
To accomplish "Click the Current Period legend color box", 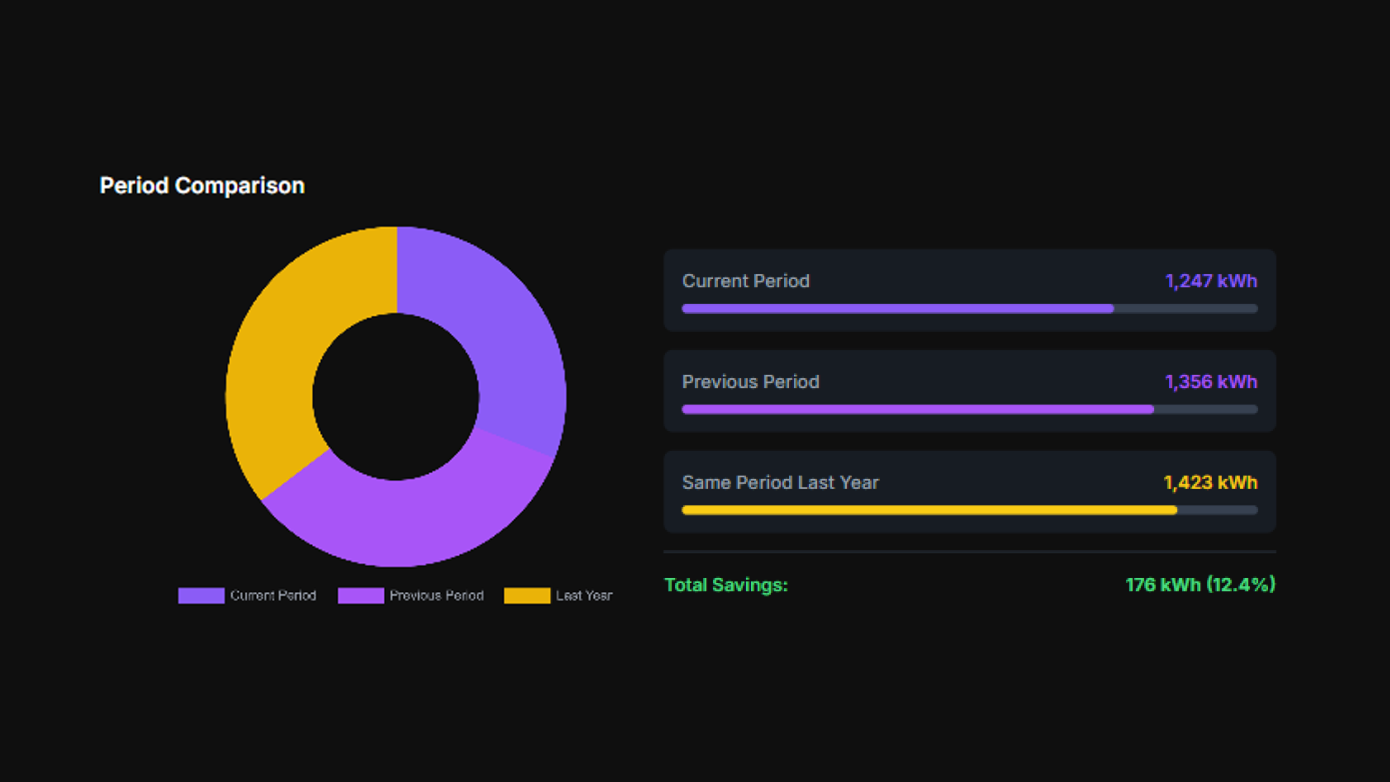I will (201, 596).
